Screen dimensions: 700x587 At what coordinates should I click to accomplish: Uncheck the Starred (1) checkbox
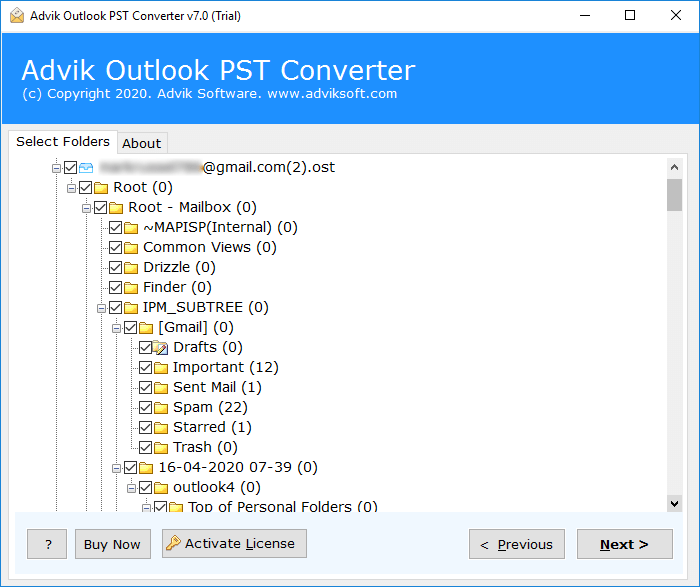pyautogui.click(x=146, y=428)
